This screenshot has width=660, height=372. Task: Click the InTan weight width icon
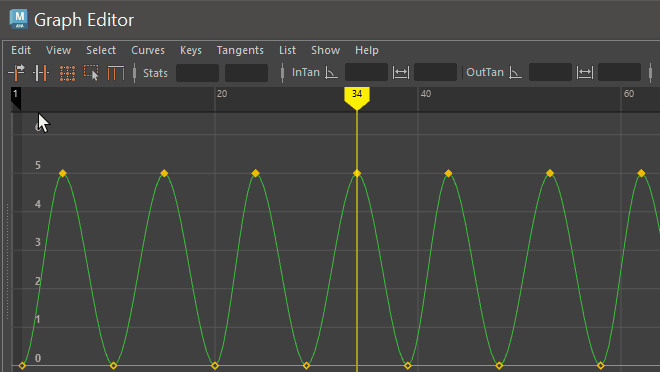[x=401, y=73]
